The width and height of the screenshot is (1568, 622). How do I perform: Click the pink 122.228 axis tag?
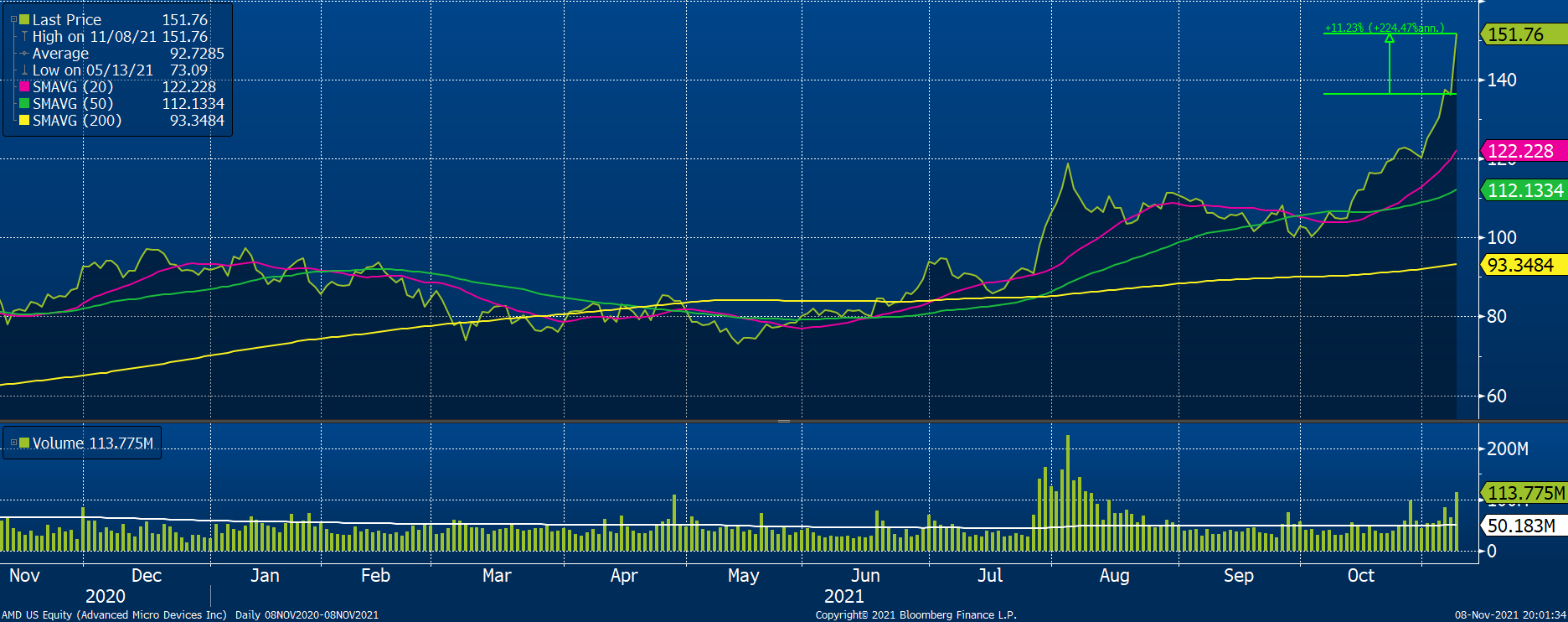pyautogui.click(x=1524, y=151)
